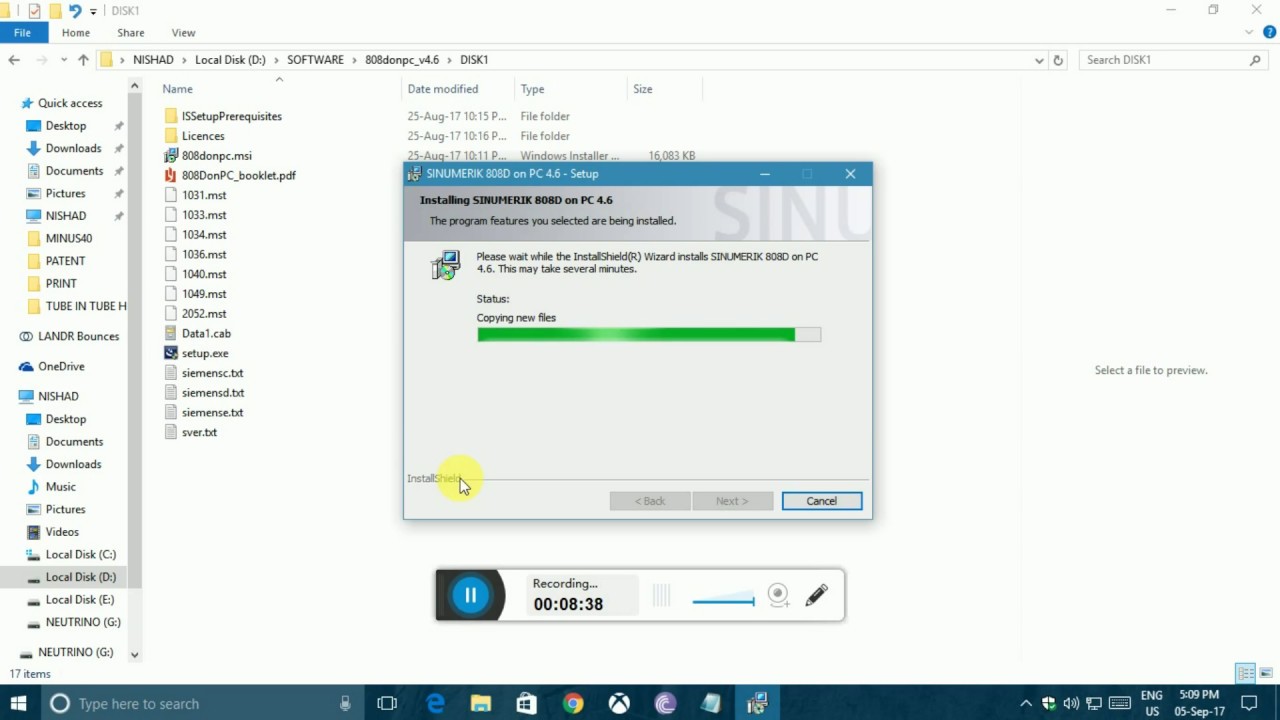1280x720 pixels.
Task: Open Local Disk (C:) in sidebar
Action: 80,554
